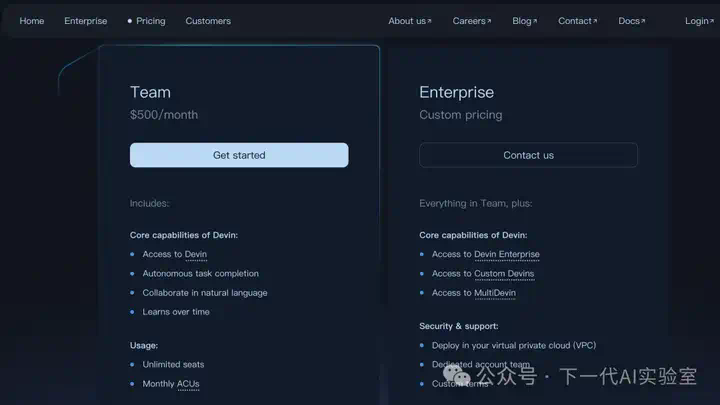Image resolution: width=720 pixels, height=405 pixels.
Task: Click 'Everything in Team, plus:' text
Action: pos(476,203)
